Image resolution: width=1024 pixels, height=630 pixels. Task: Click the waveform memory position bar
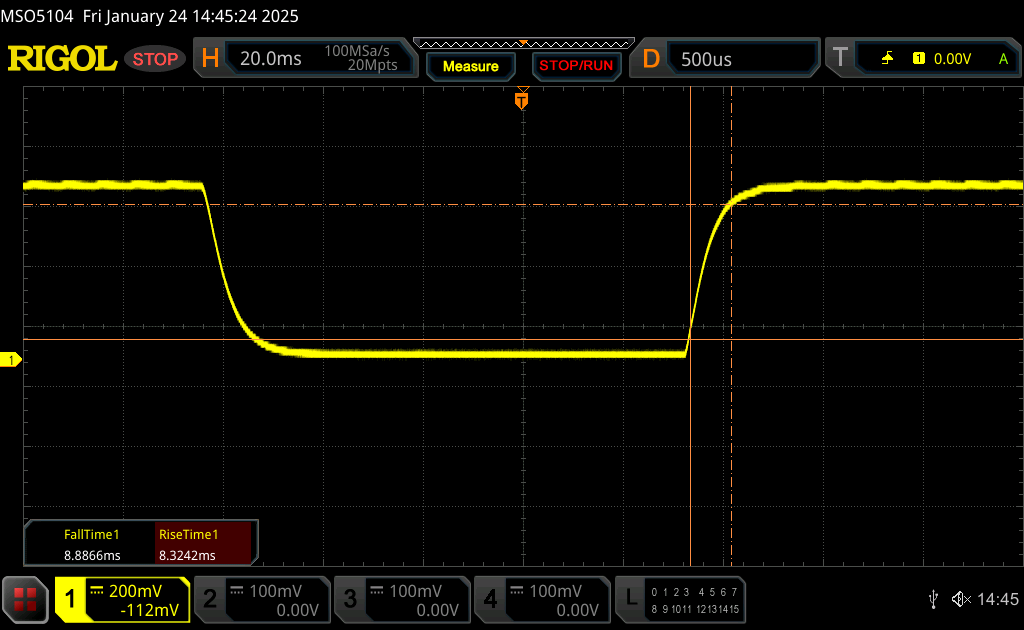point(524,44)
